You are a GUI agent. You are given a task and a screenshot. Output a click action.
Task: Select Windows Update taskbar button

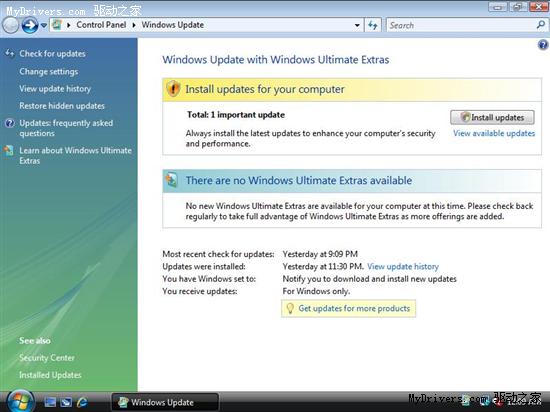point(165,402)
